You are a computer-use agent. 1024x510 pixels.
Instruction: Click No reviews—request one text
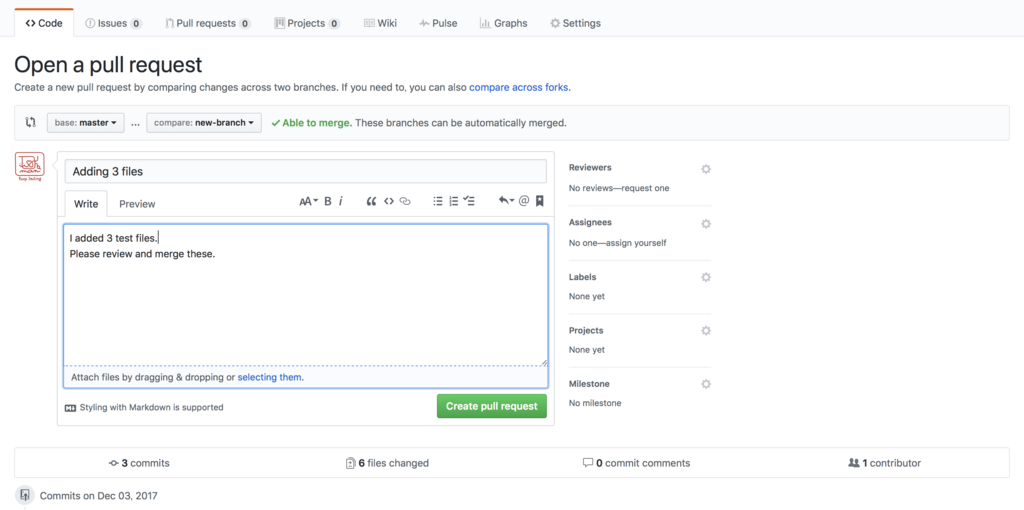tap(619, 188)
